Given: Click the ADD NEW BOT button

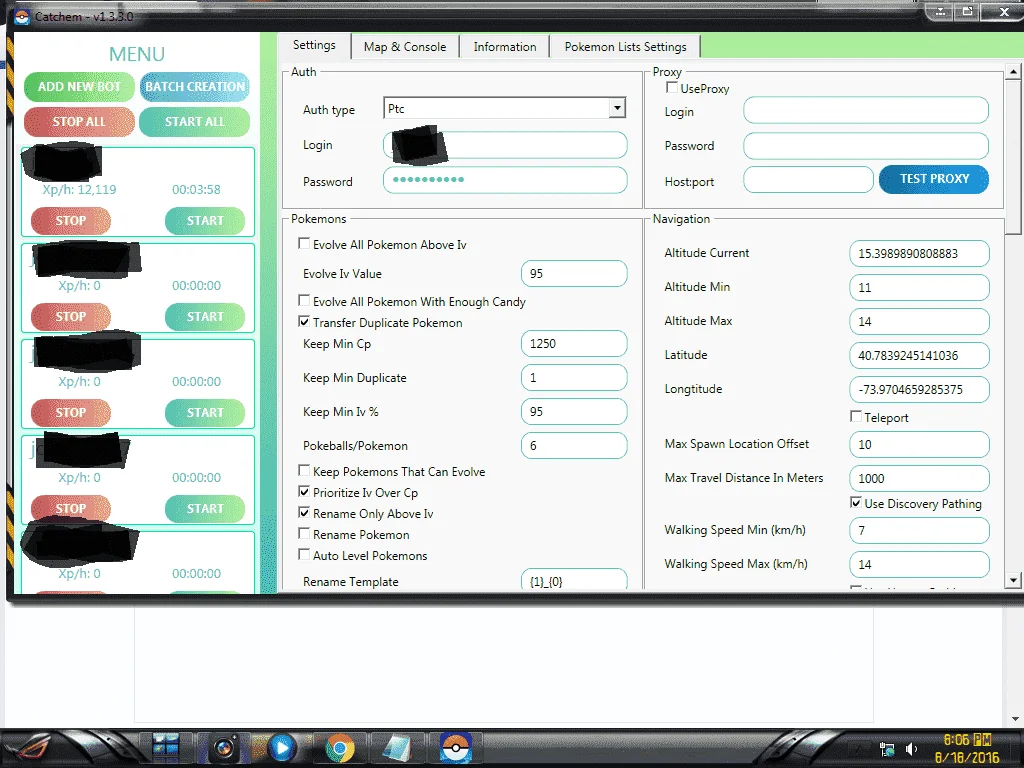Looking at the screenshot, I should coord(79,86).
